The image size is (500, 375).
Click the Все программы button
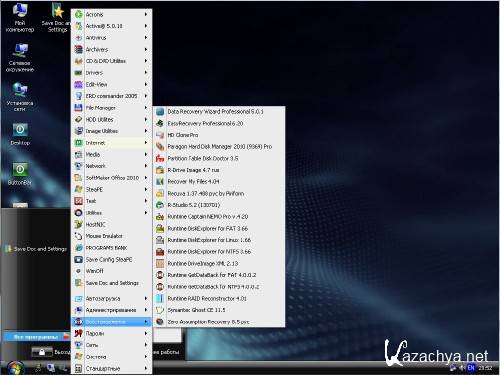(36, 337)
